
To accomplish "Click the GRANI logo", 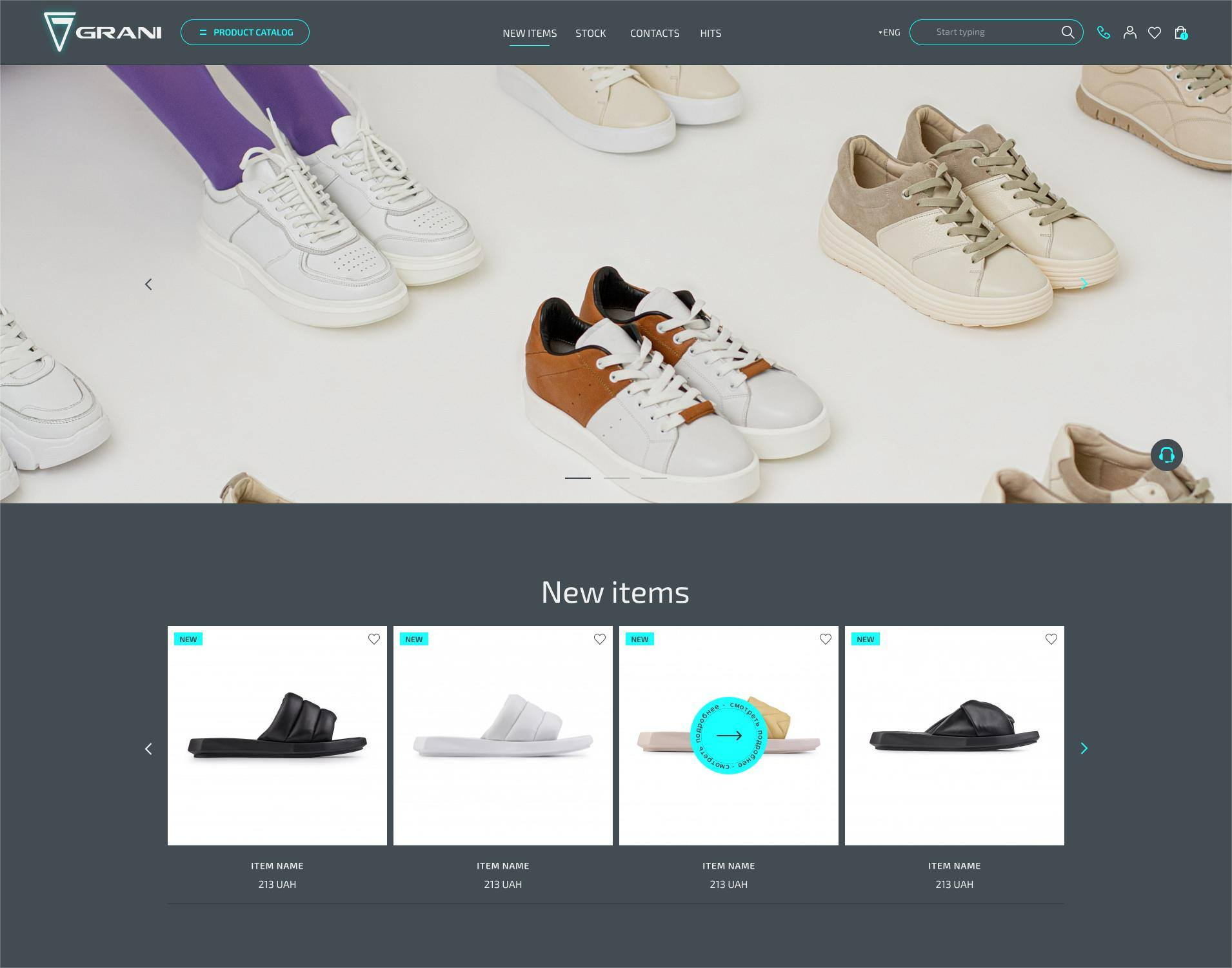I will click(x=103, y=32).
